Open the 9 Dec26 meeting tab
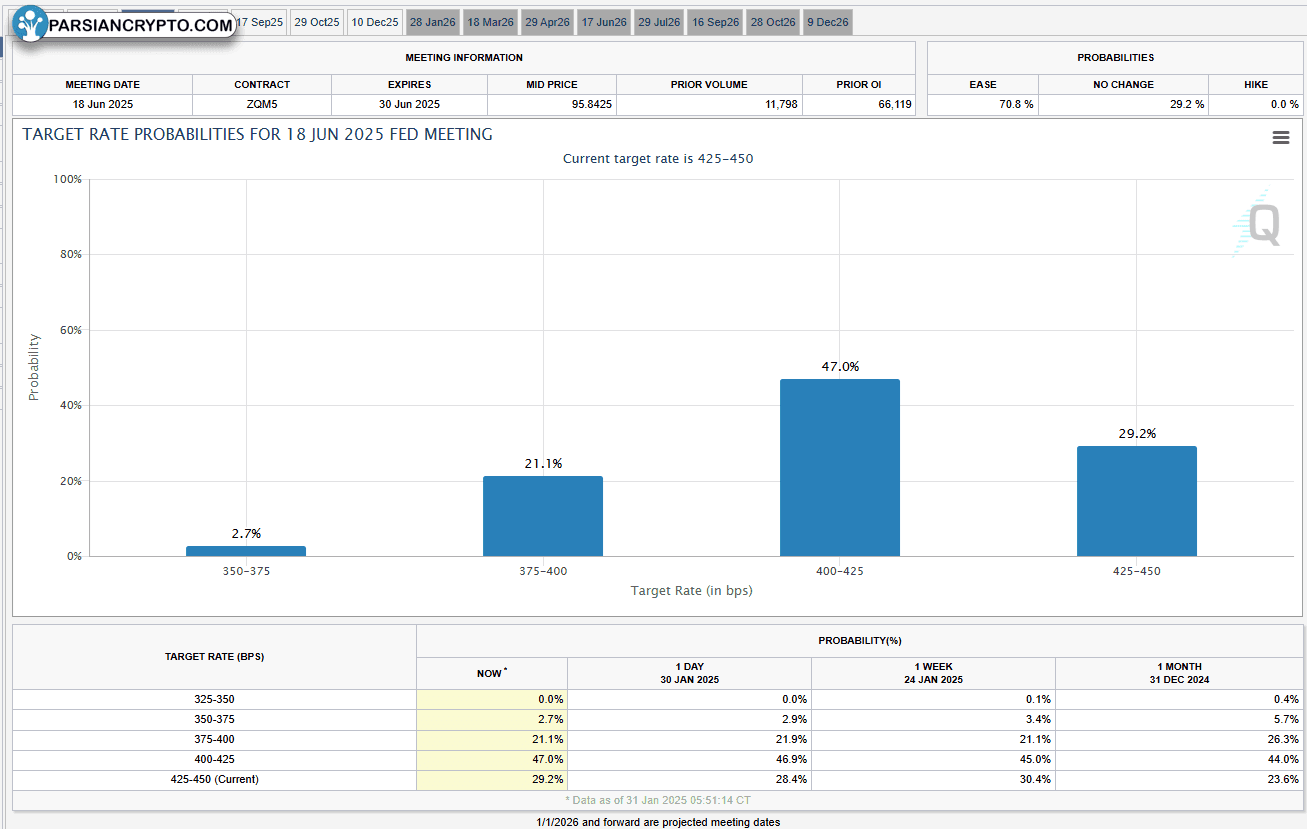The image size is (1307, 829). point(827,22)
